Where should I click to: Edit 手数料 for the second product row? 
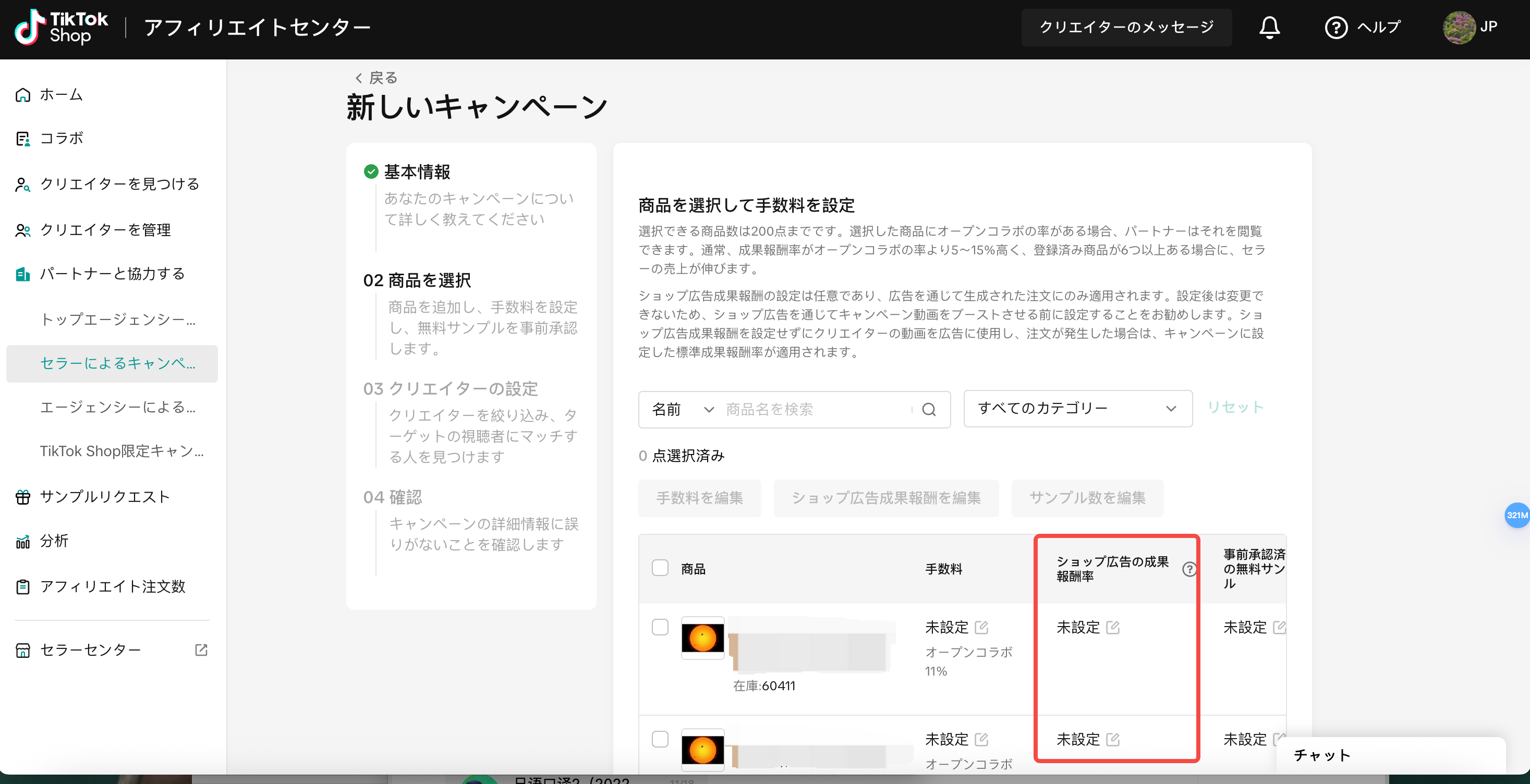981,740
